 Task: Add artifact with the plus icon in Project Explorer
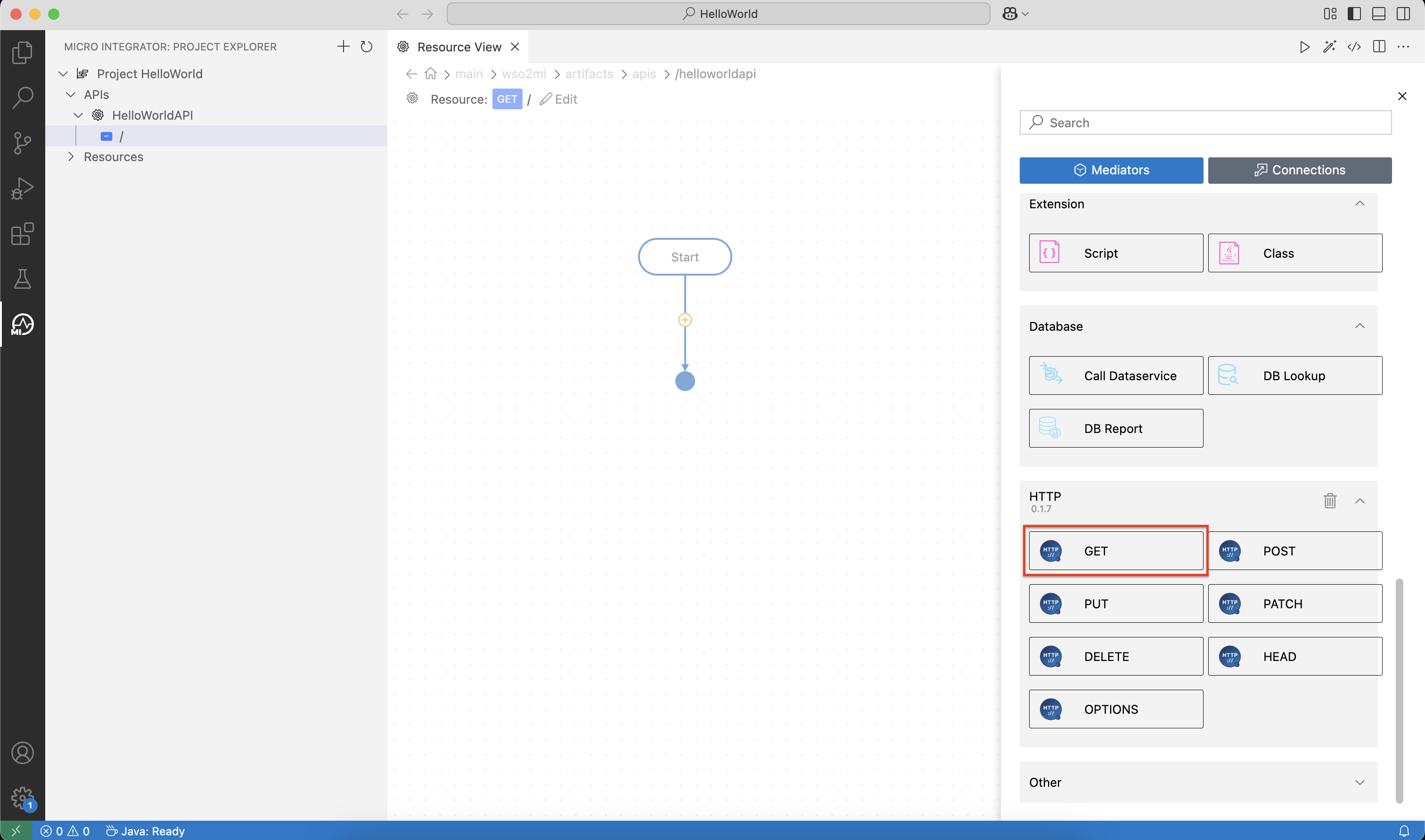343,47
